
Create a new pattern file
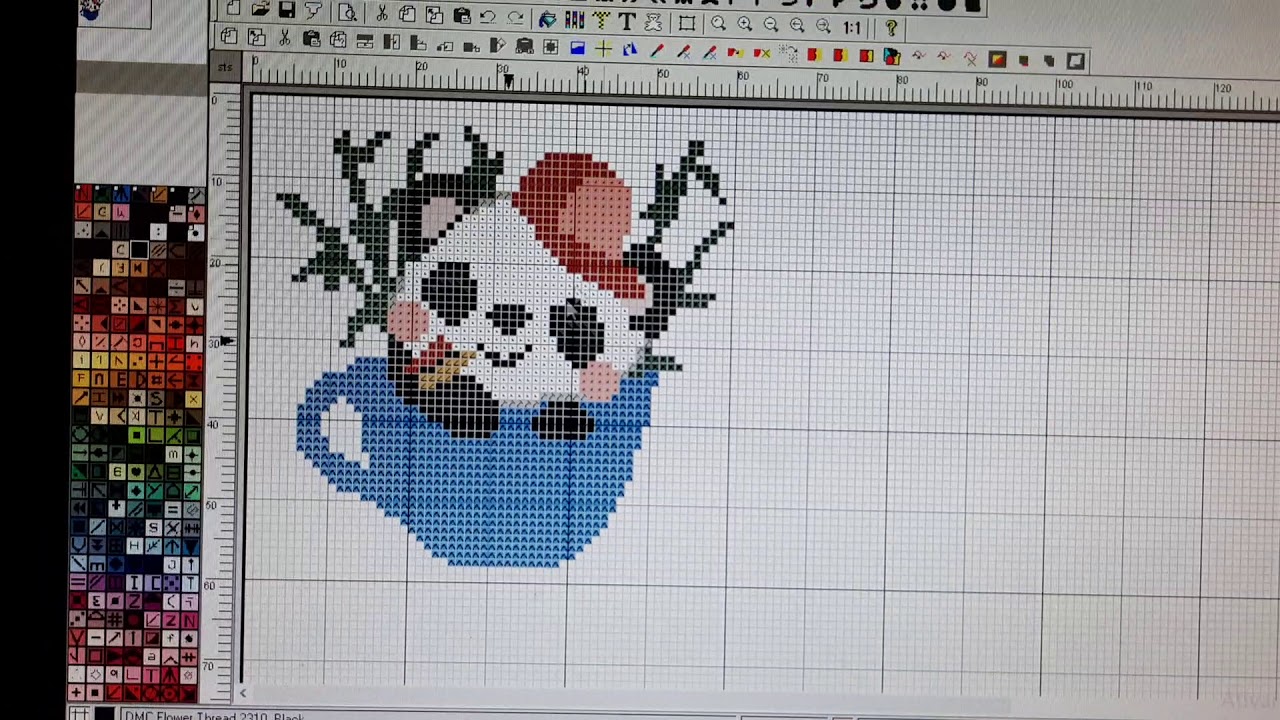click(233, 8)
